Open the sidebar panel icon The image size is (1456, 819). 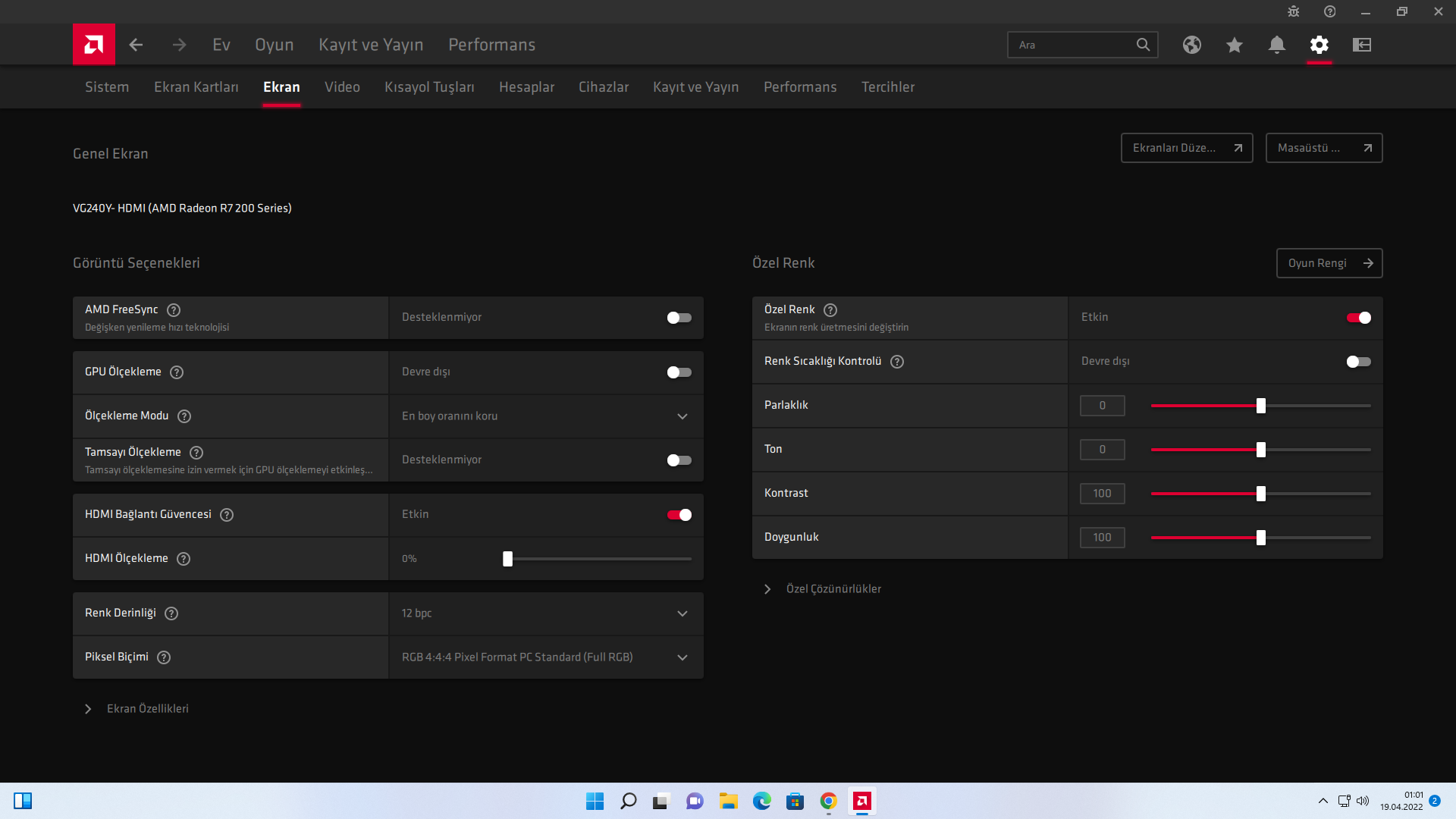1361,45
